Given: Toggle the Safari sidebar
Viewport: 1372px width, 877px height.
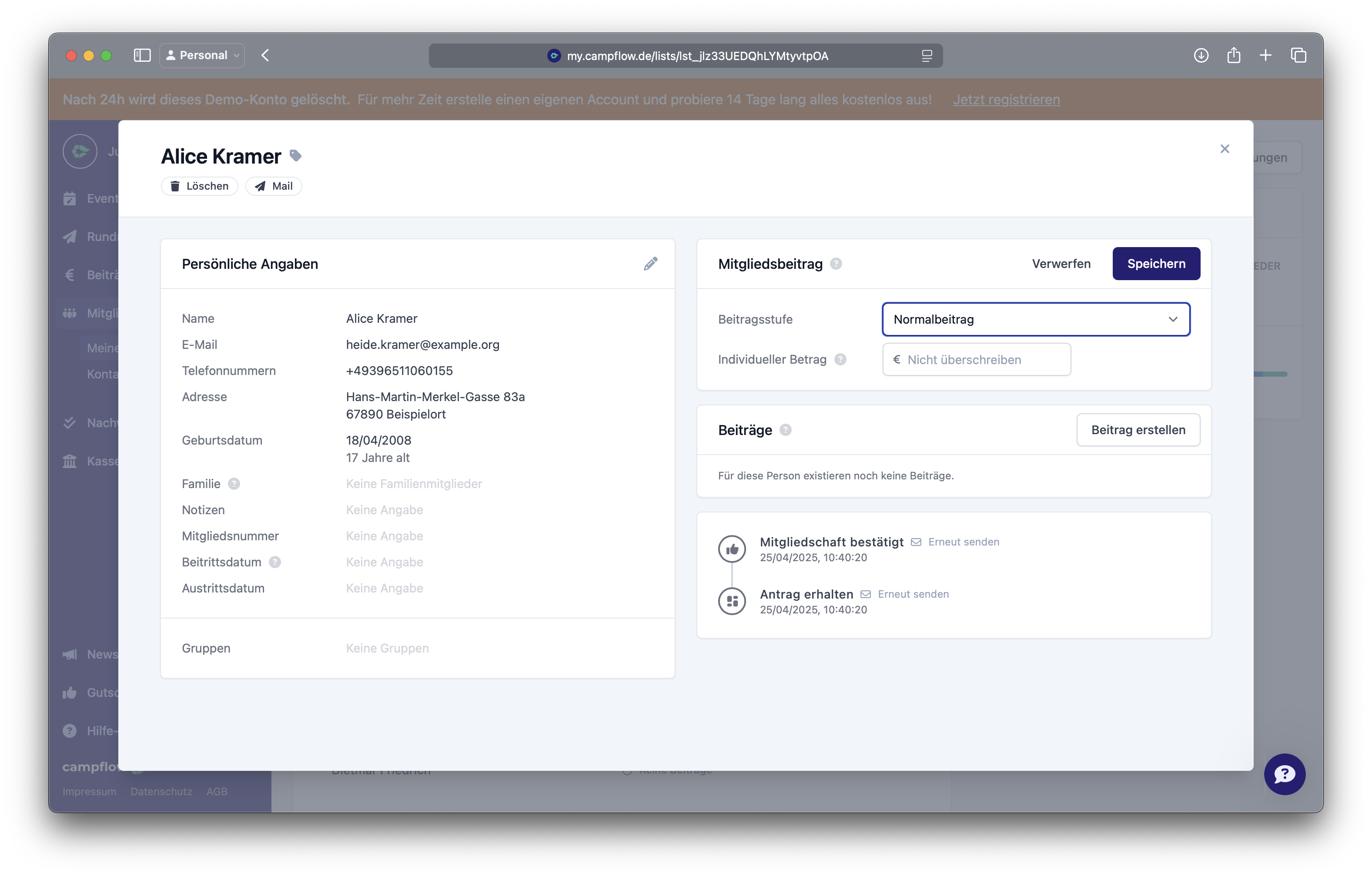Looking at the screenshot, I should [x=142, y=55].
